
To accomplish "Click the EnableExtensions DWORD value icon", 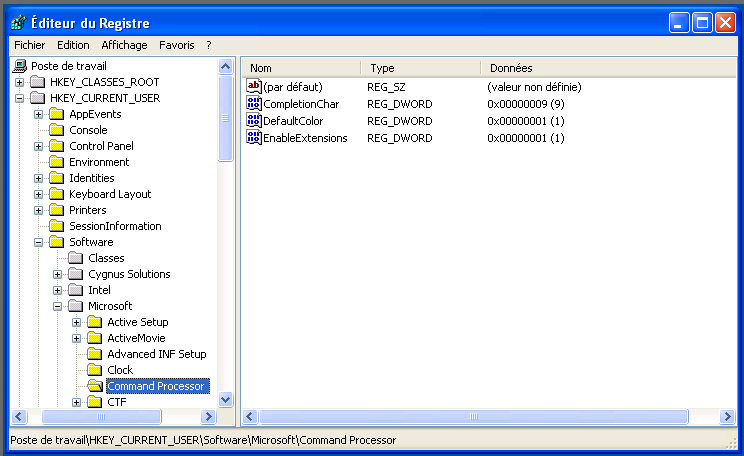I will pyautogui.click(x=254, y=138).
